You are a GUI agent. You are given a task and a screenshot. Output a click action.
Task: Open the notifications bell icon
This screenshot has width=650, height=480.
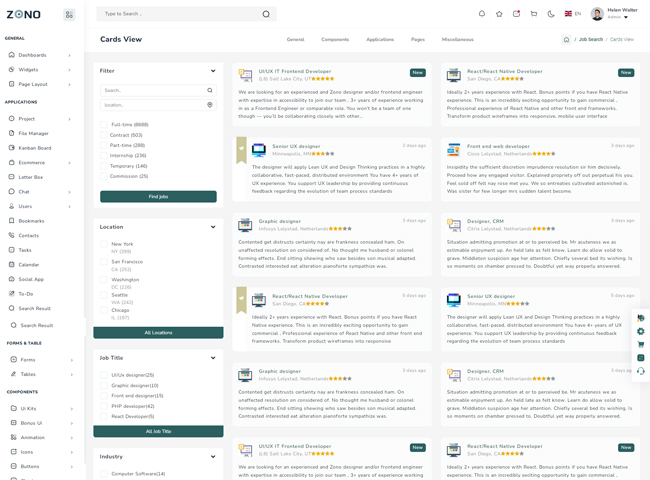tap(482, 14)
